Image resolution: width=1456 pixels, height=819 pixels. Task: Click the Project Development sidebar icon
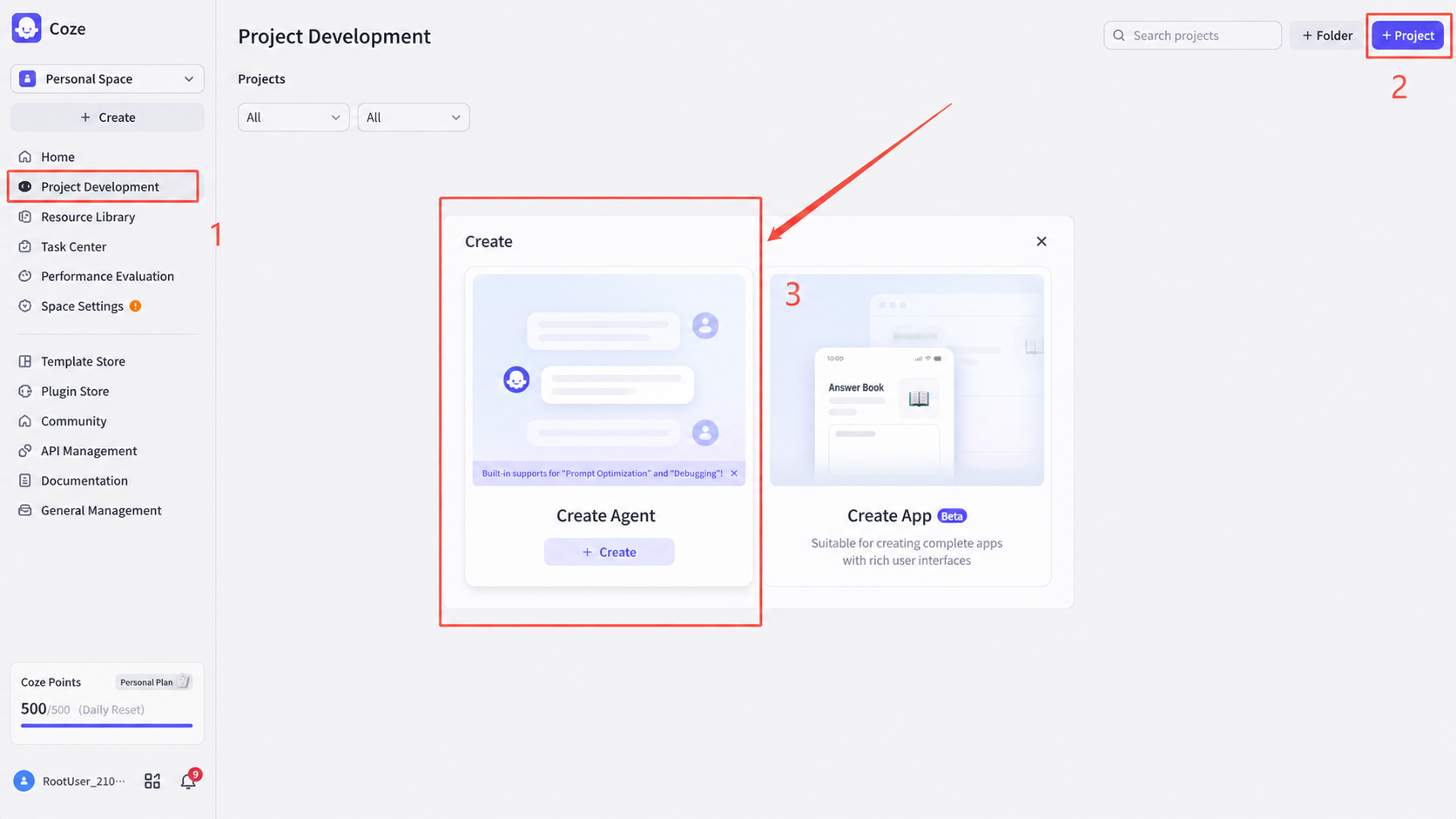[x=25, y=186]
